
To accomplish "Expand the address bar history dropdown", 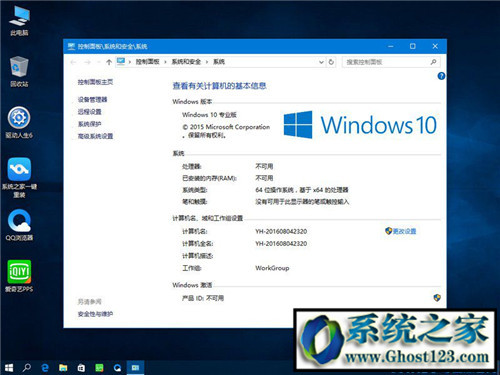I will (x=321, y=62).
